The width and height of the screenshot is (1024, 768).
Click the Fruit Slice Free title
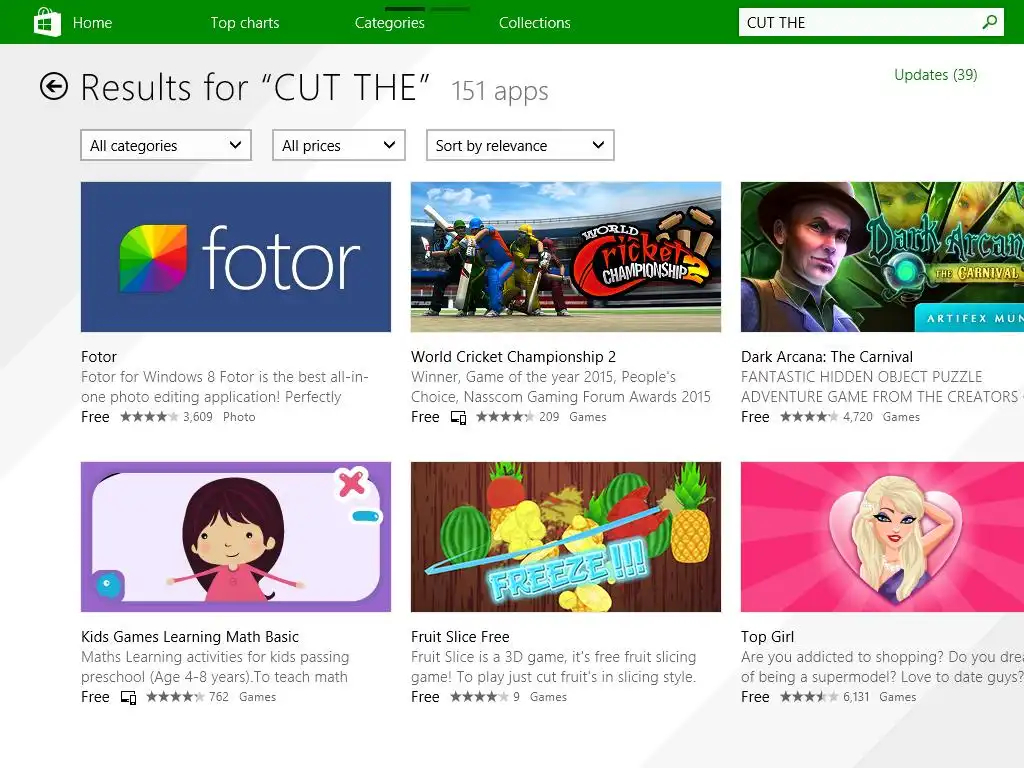coord(460,637)
